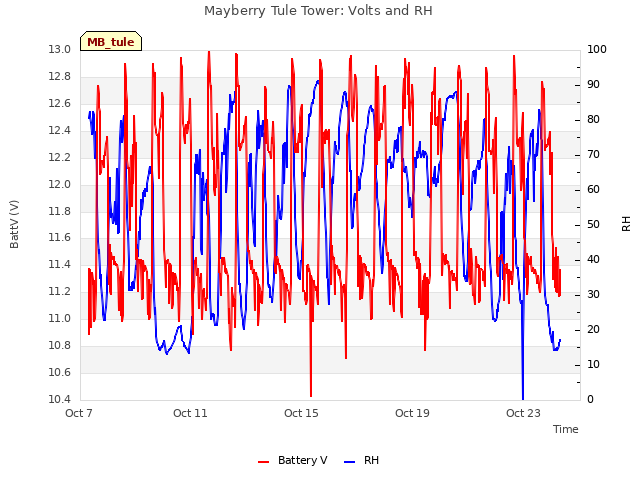Screen dimensions: 640x480
Task: Click the Oct 19 tick label
Action: click(x=412, y=413)
